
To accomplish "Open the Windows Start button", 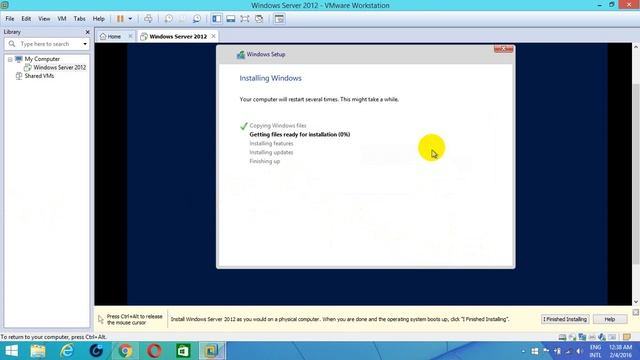I will point(11,351).
